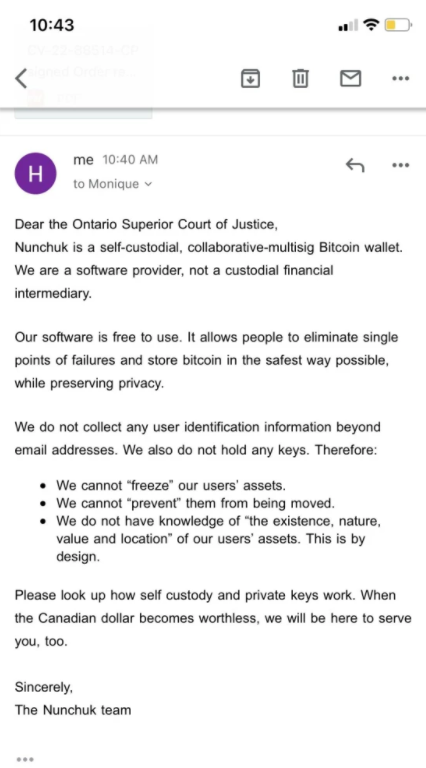Show trimmed content via bottom ellipsis
The width and height of the screenshot is (426, 768).
tap(25, 759)
